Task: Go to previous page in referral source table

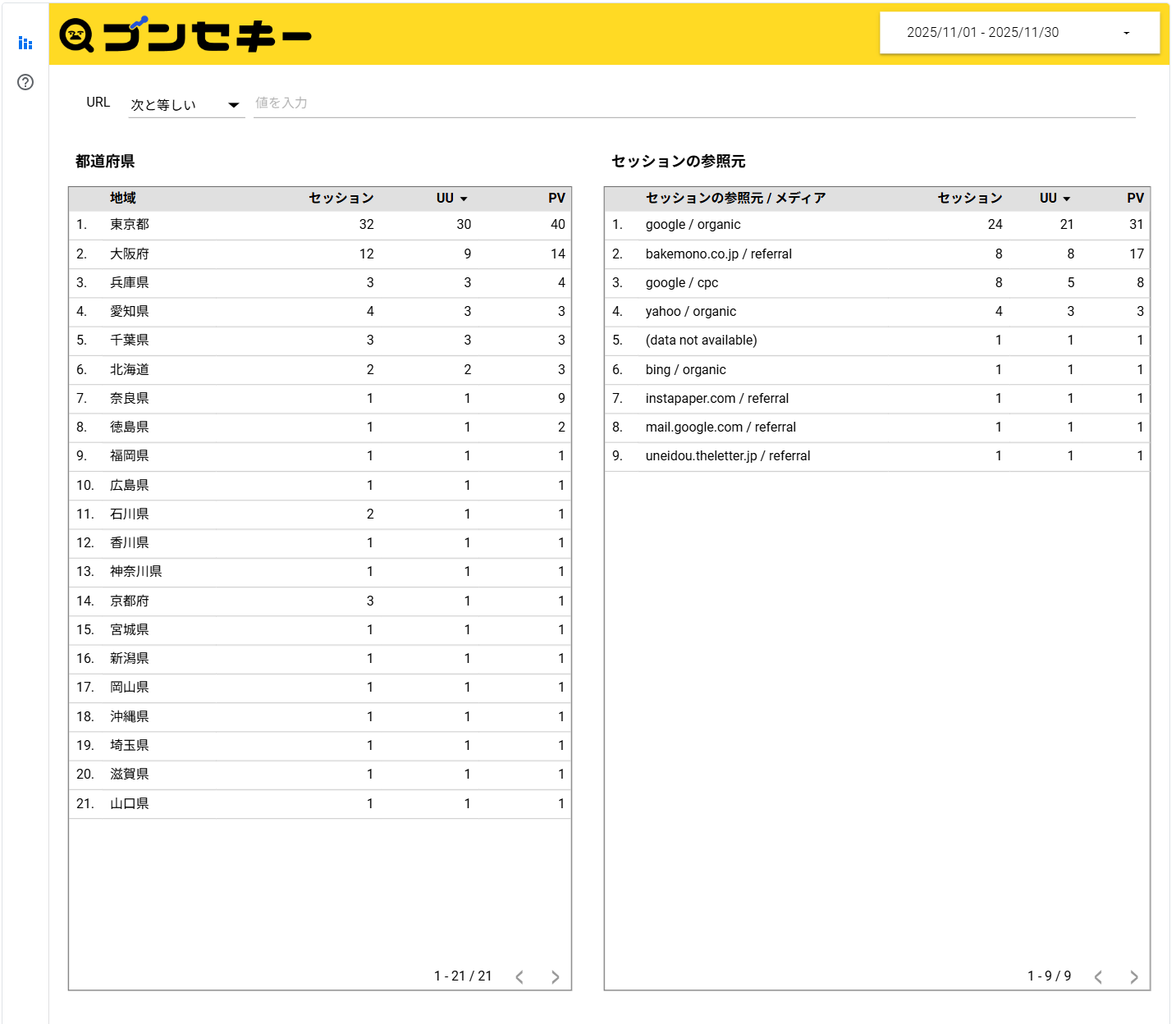Action: [1098, 976]
